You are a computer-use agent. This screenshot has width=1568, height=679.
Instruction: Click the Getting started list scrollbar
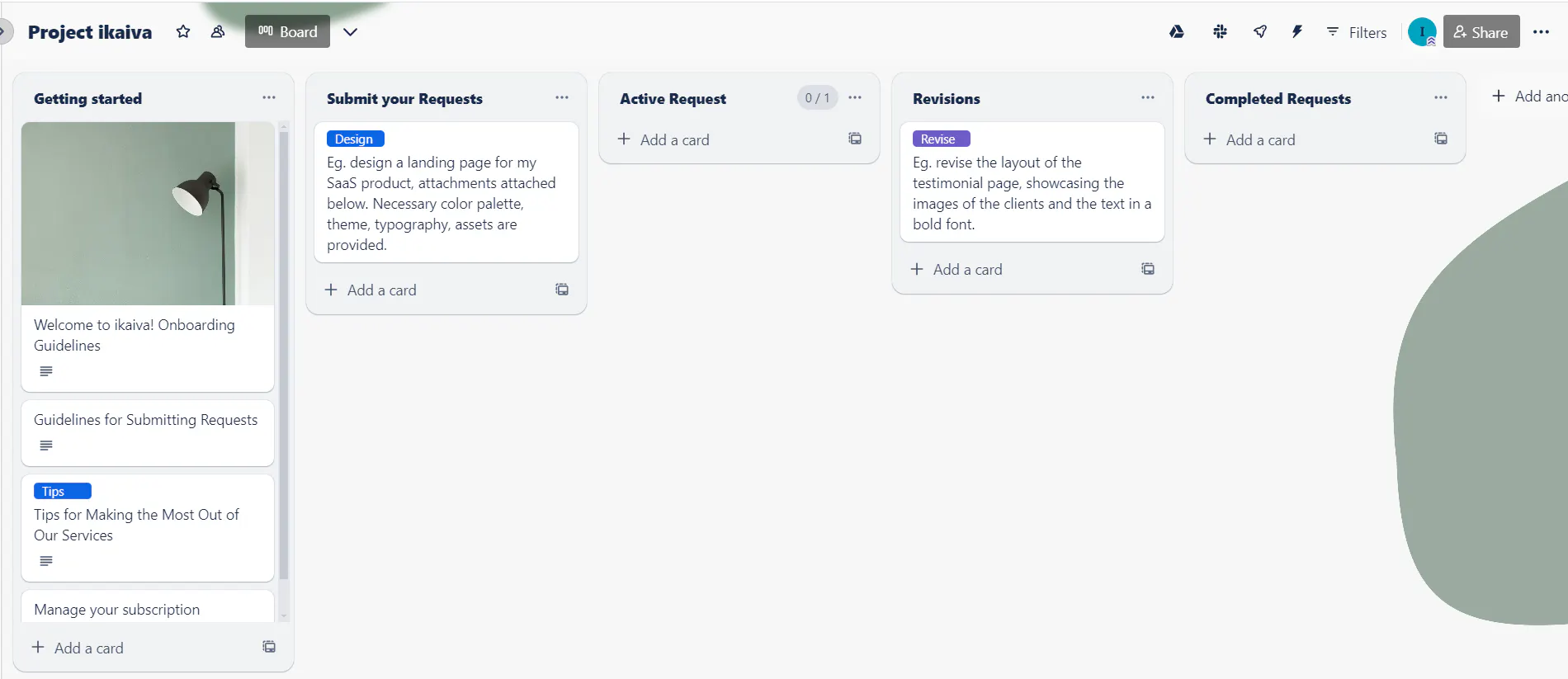pyautogui.click(x=284, y=355)
